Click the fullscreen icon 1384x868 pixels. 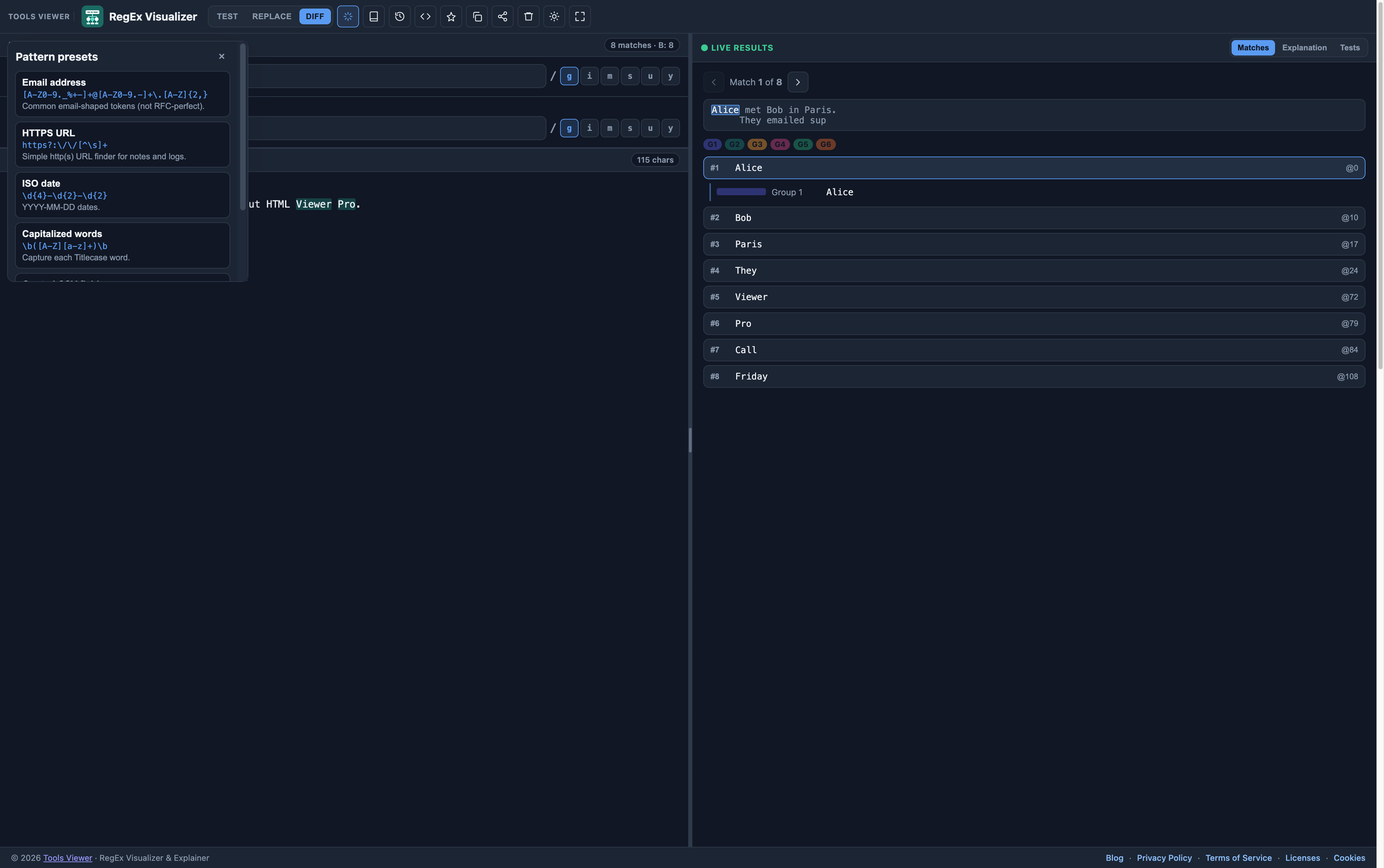click(580, 17)
